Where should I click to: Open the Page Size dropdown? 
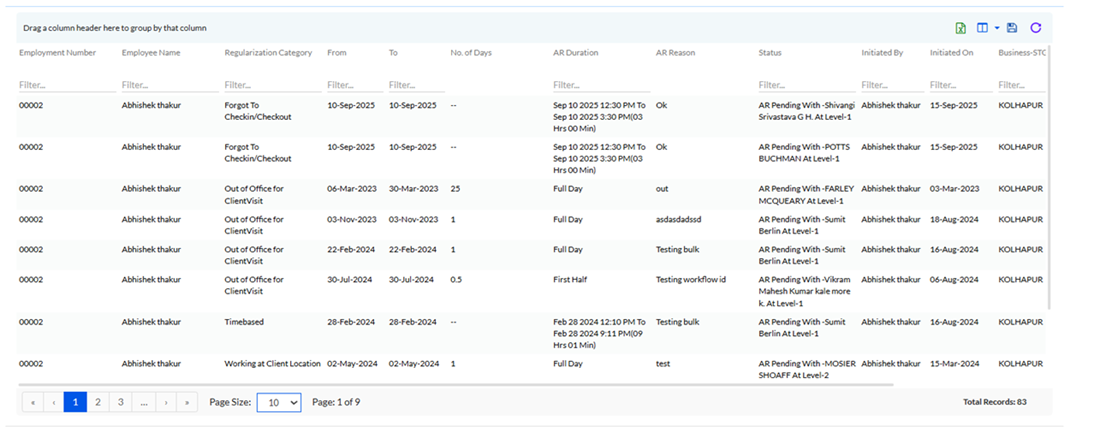click(x=279, y=402)
